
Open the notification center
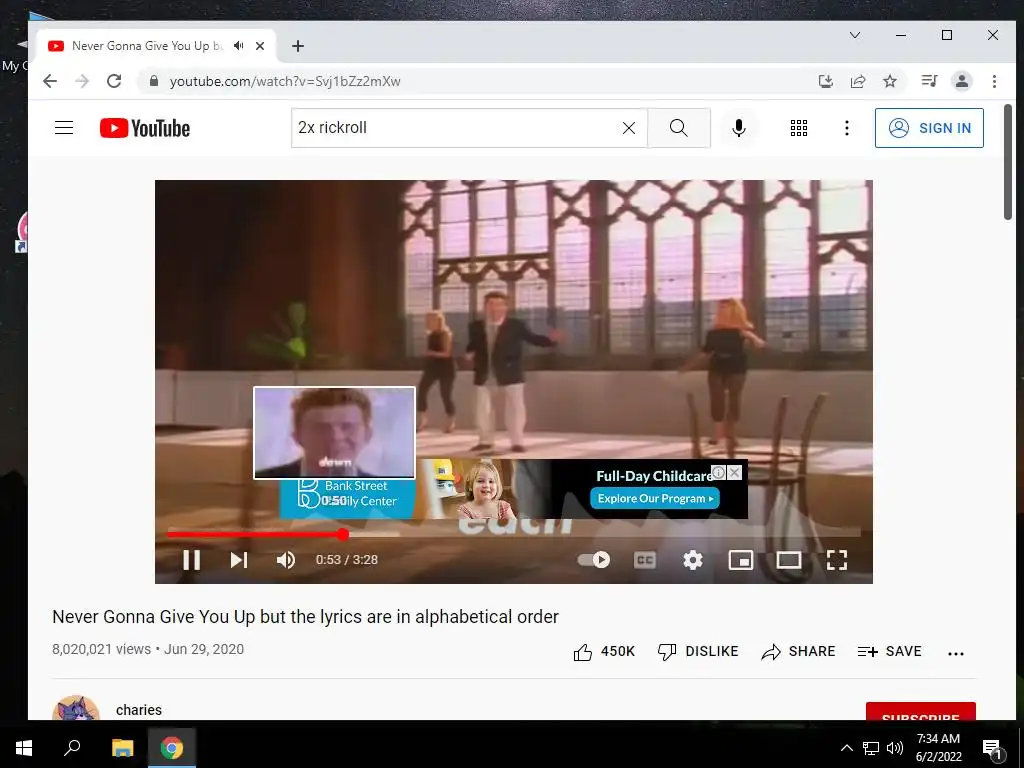click(993, 748)
